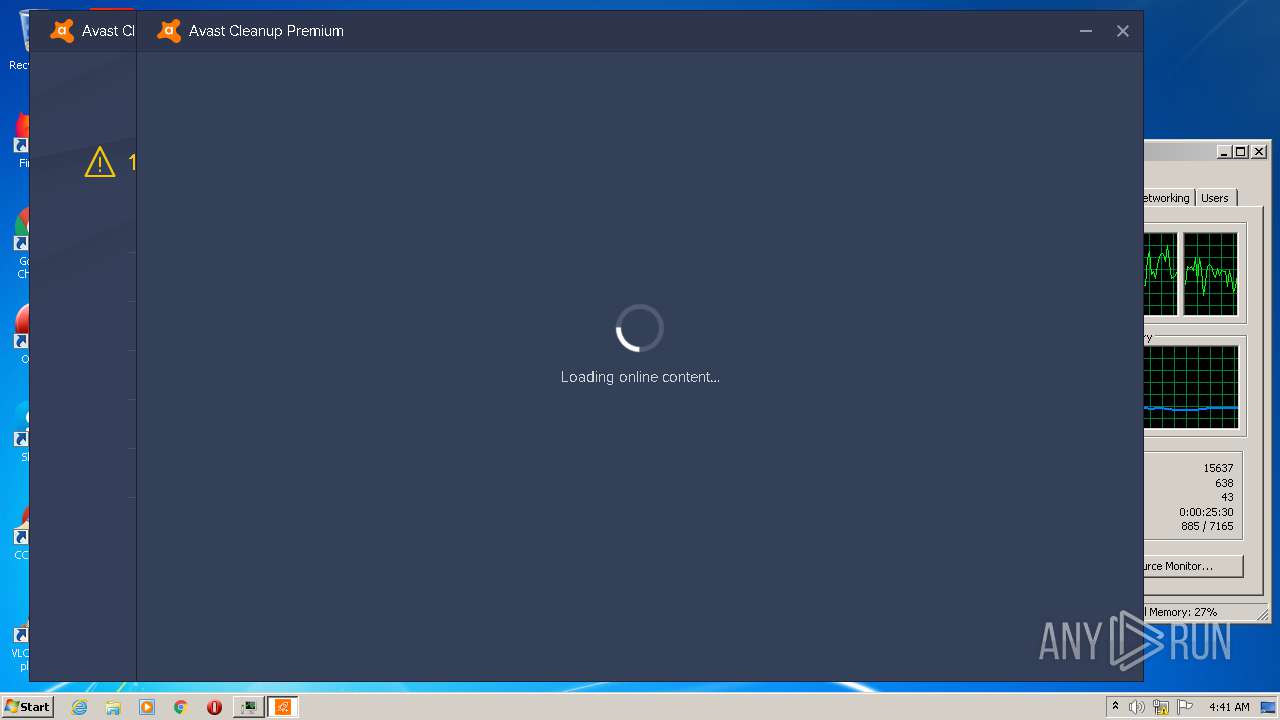Maximize the Task Manager window

tap(1241, 152)
